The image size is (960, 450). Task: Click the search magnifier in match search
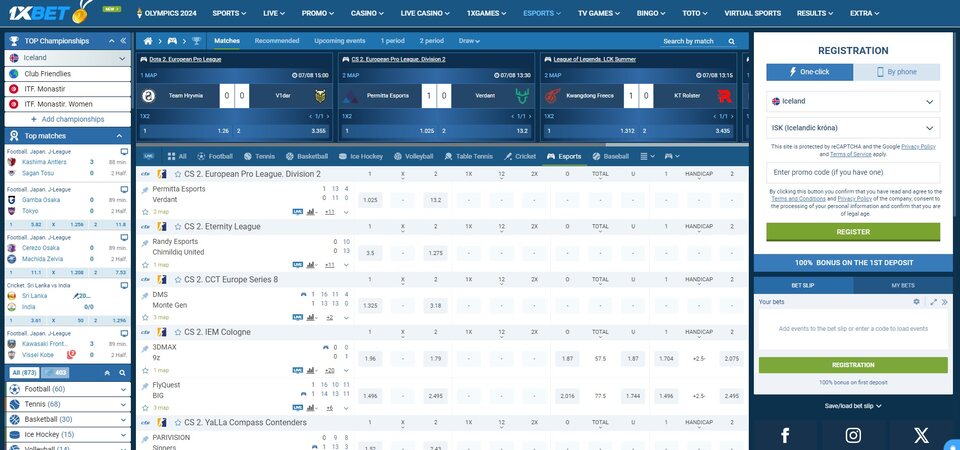731,42
